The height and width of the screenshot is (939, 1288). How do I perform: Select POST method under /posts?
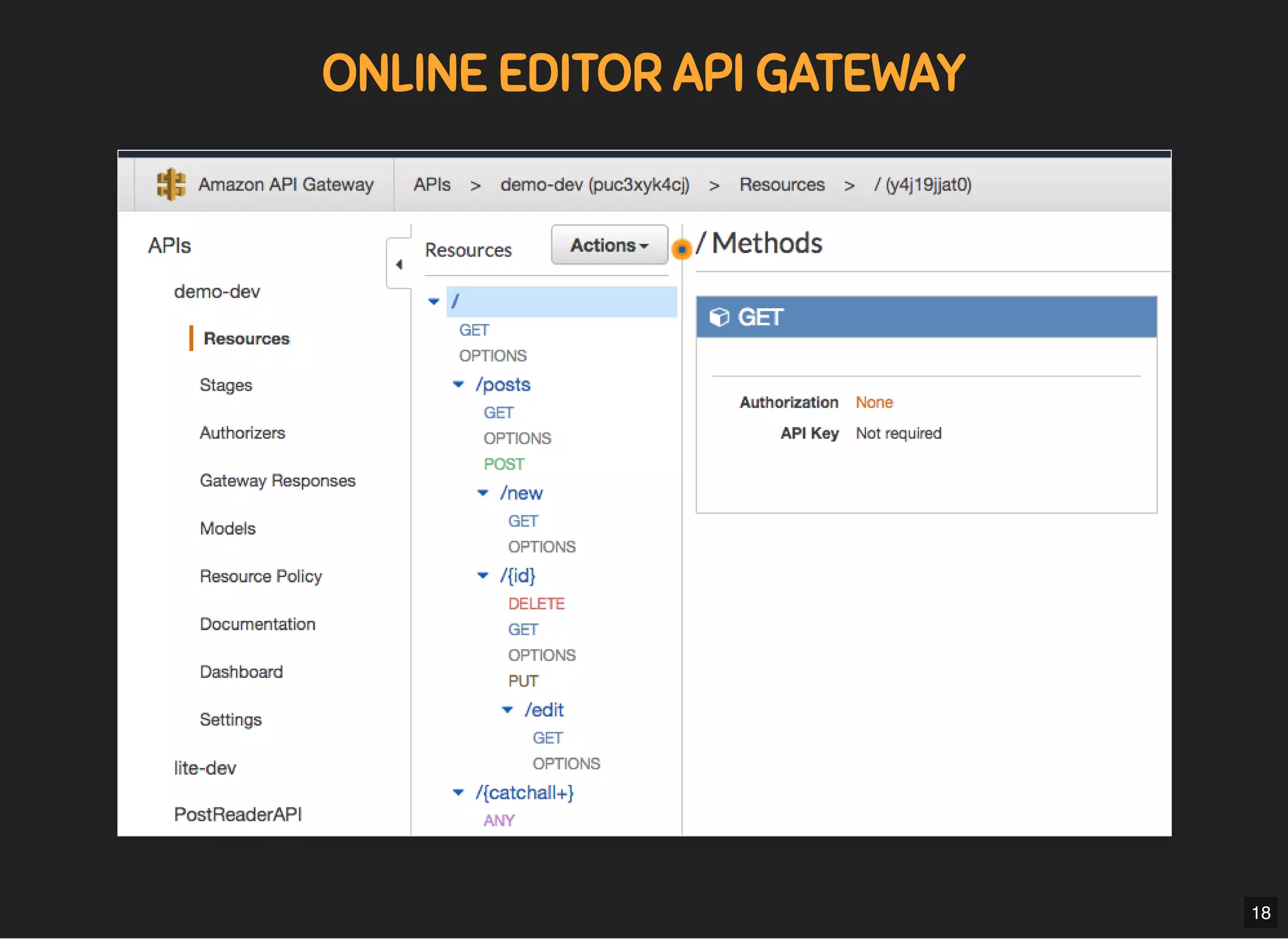504,464
